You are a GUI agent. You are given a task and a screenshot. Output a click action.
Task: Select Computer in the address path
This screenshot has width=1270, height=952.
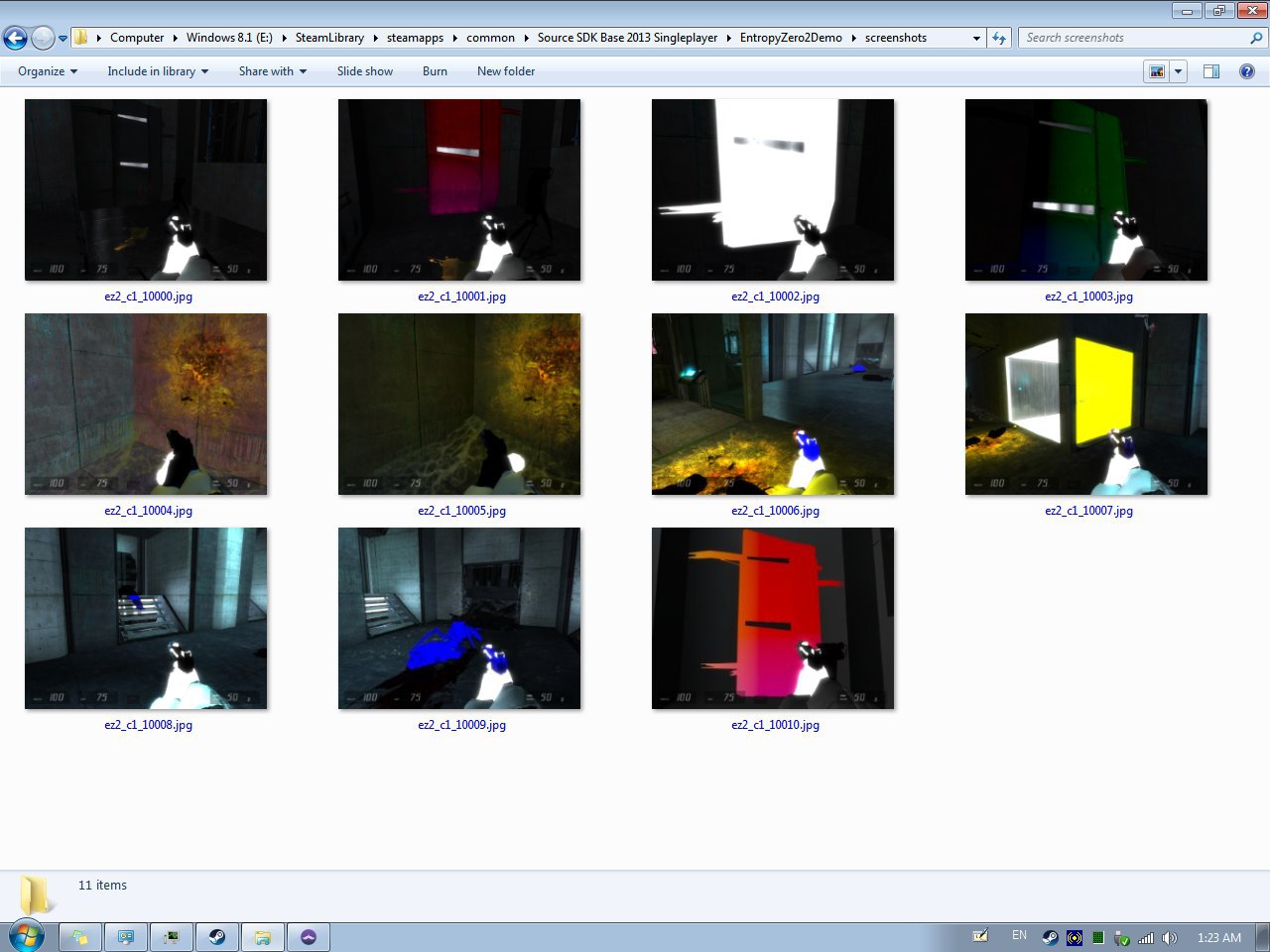pos(137,38)
